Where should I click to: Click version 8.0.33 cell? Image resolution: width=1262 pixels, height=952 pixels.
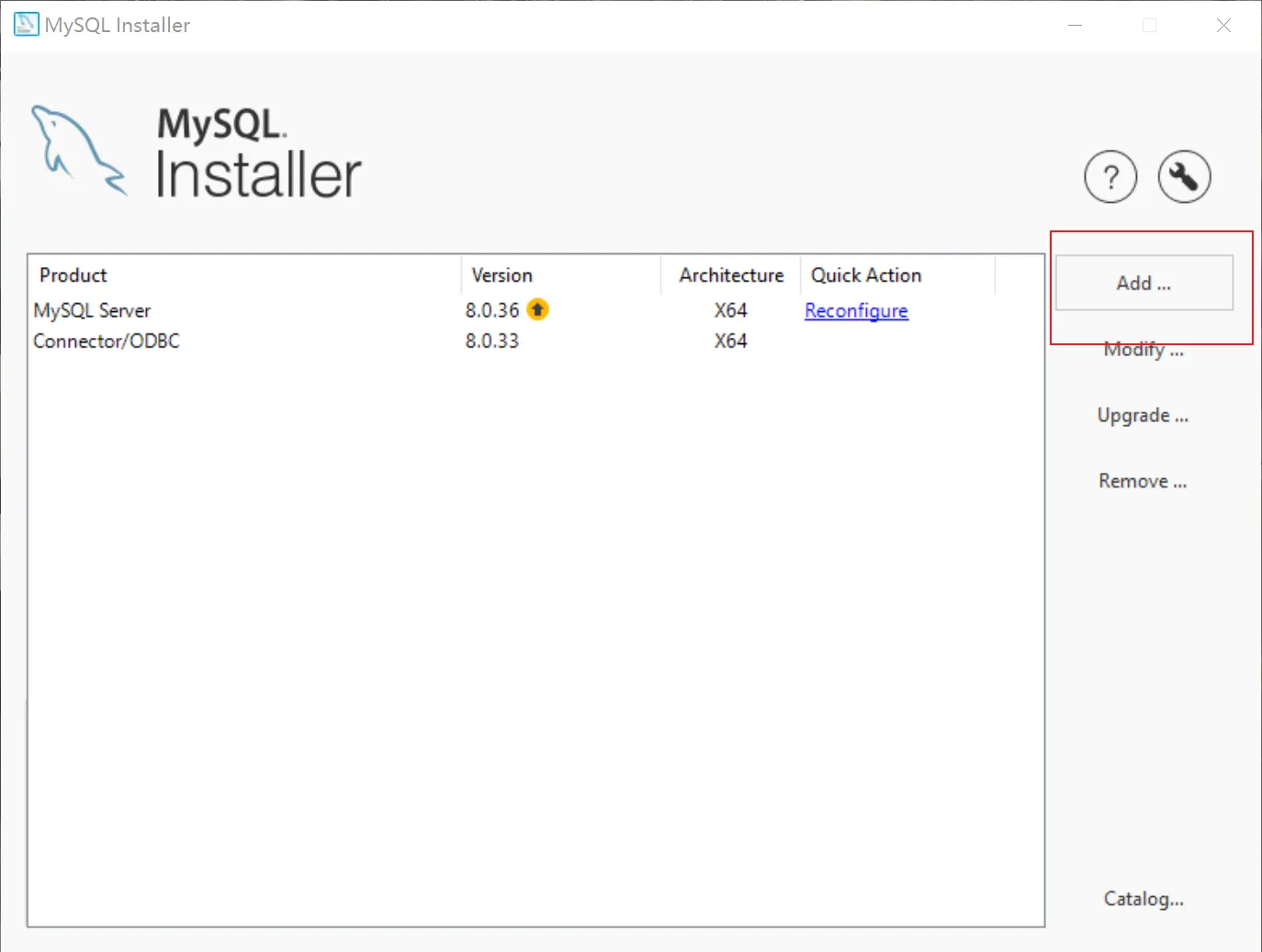pos(492,341)
